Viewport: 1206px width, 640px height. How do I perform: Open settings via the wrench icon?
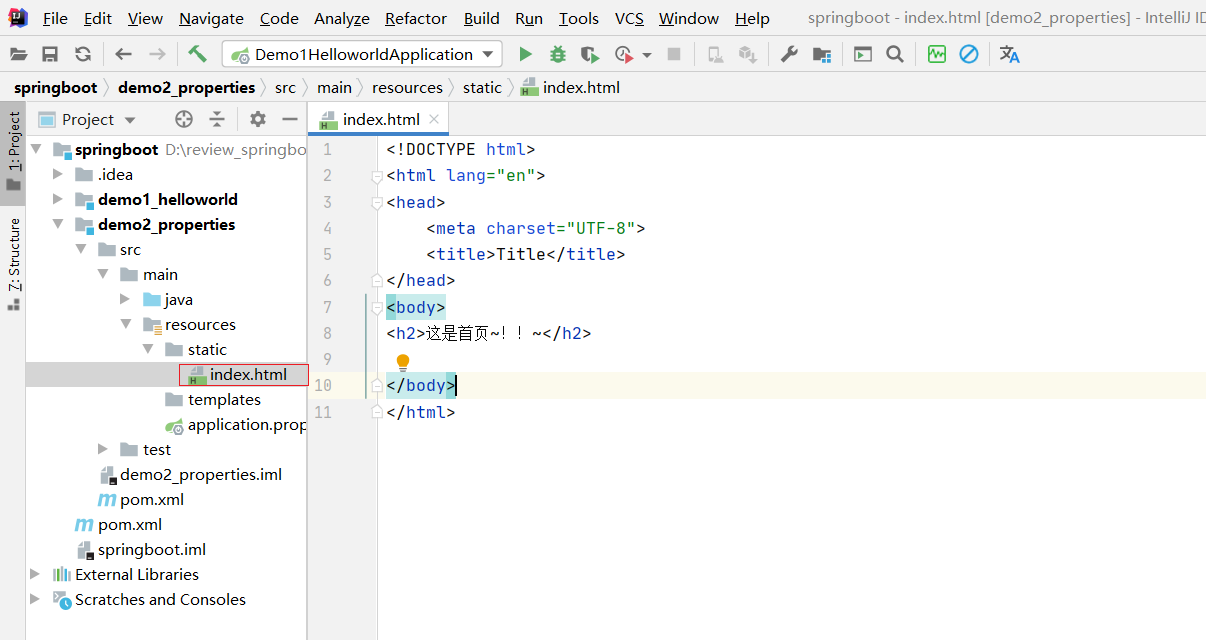tap(789, 54)
